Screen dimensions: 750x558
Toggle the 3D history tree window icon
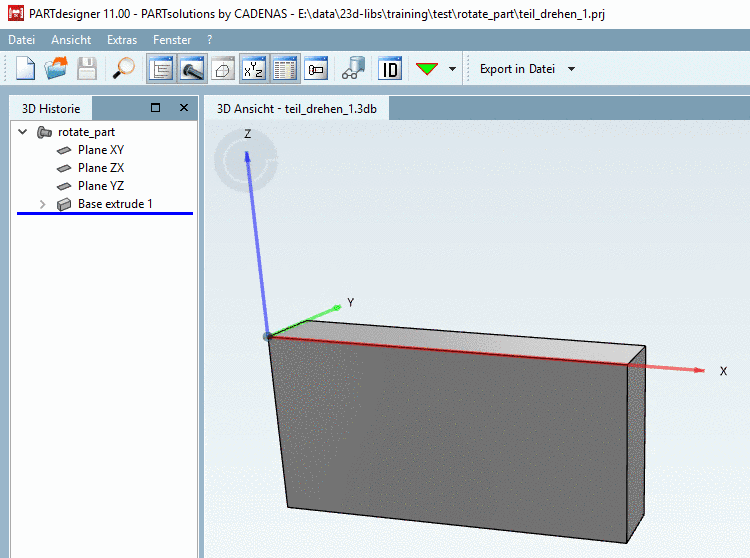tap(161, 69)
